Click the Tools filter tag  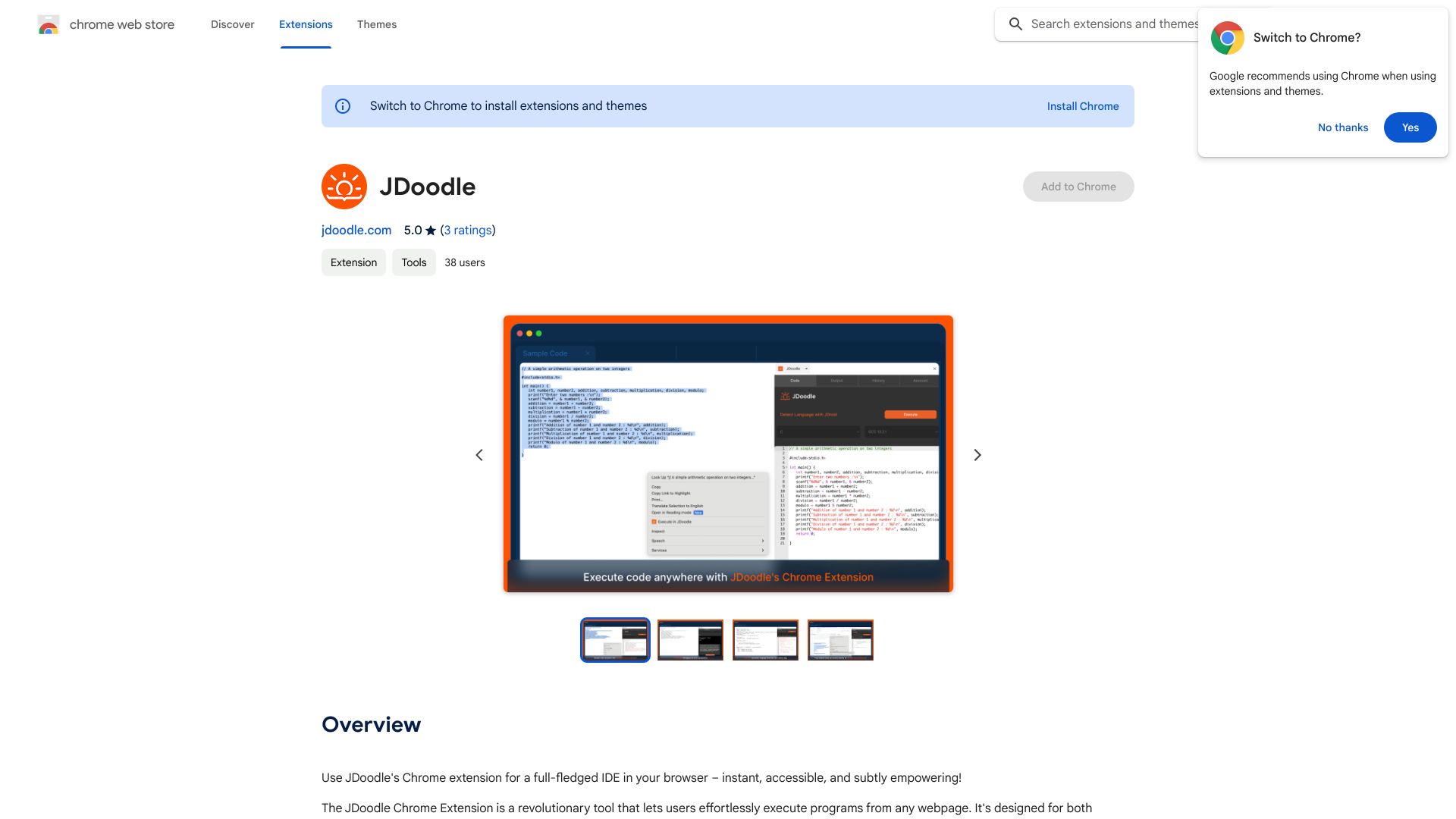coord(413,262)
